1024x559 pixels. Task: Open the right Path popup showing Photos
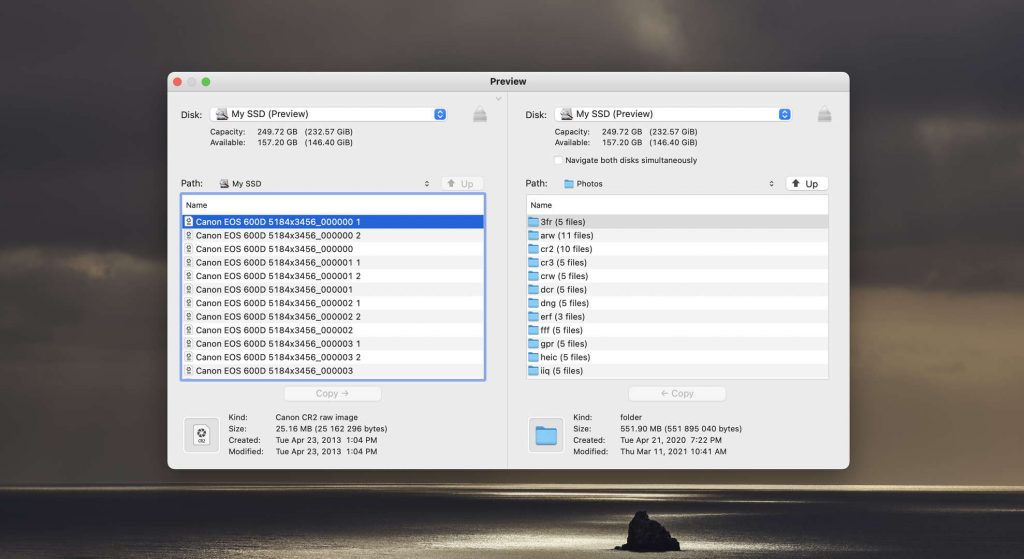(668, 184)
